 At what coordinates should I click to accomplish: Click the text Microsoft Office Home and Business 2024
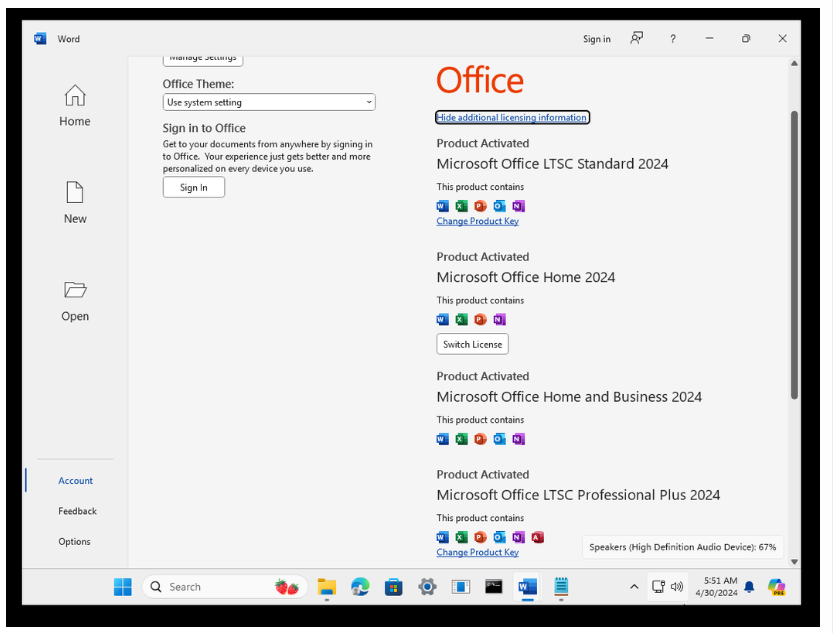(x=569, y=397)
